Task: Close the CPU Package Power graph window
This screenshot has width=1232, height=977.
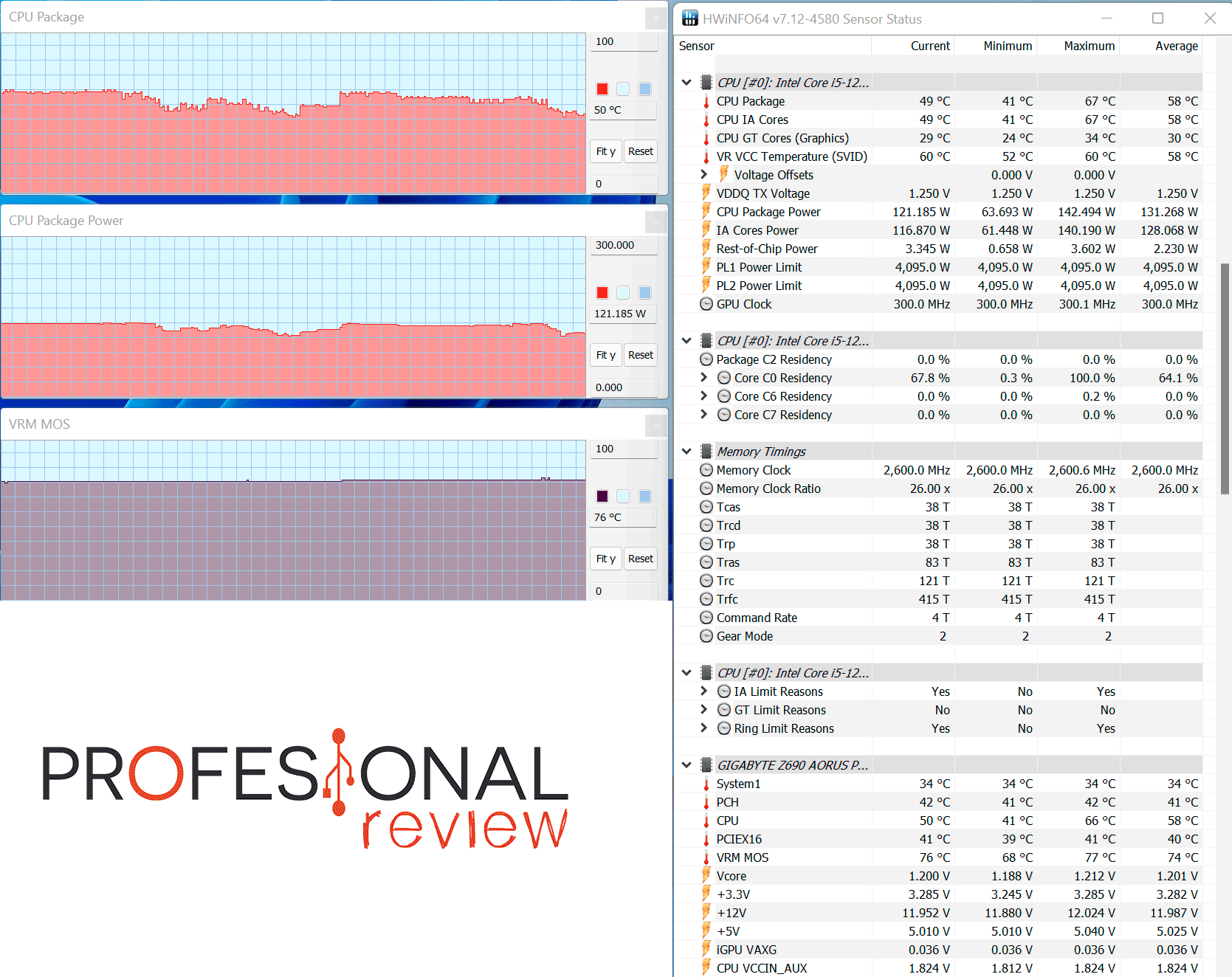Action: point(655,221)
